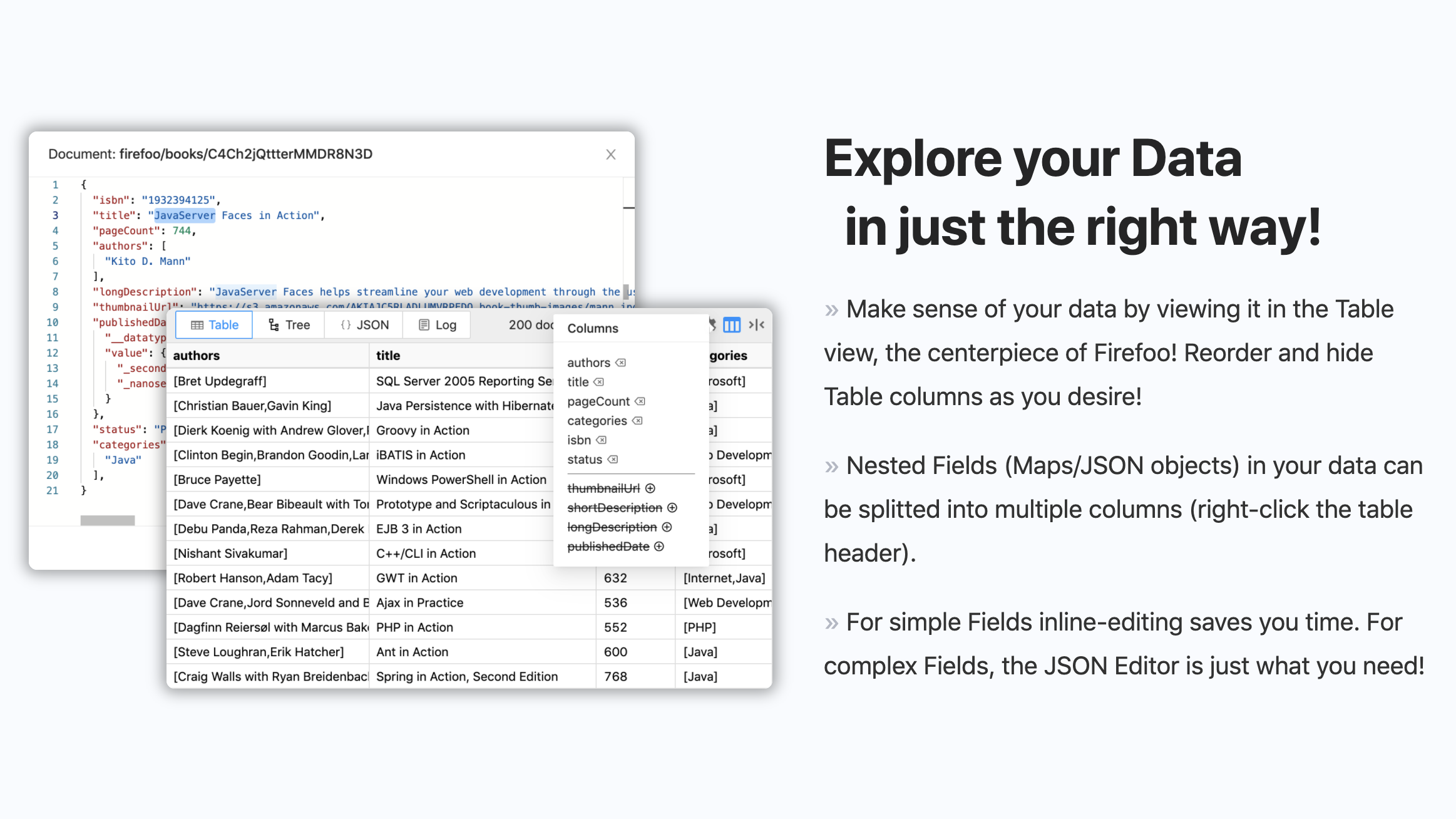Image resolution: width=1456 pixels, height=819 pixels.
Task: Select the Log tab
Action: (438, 325)
